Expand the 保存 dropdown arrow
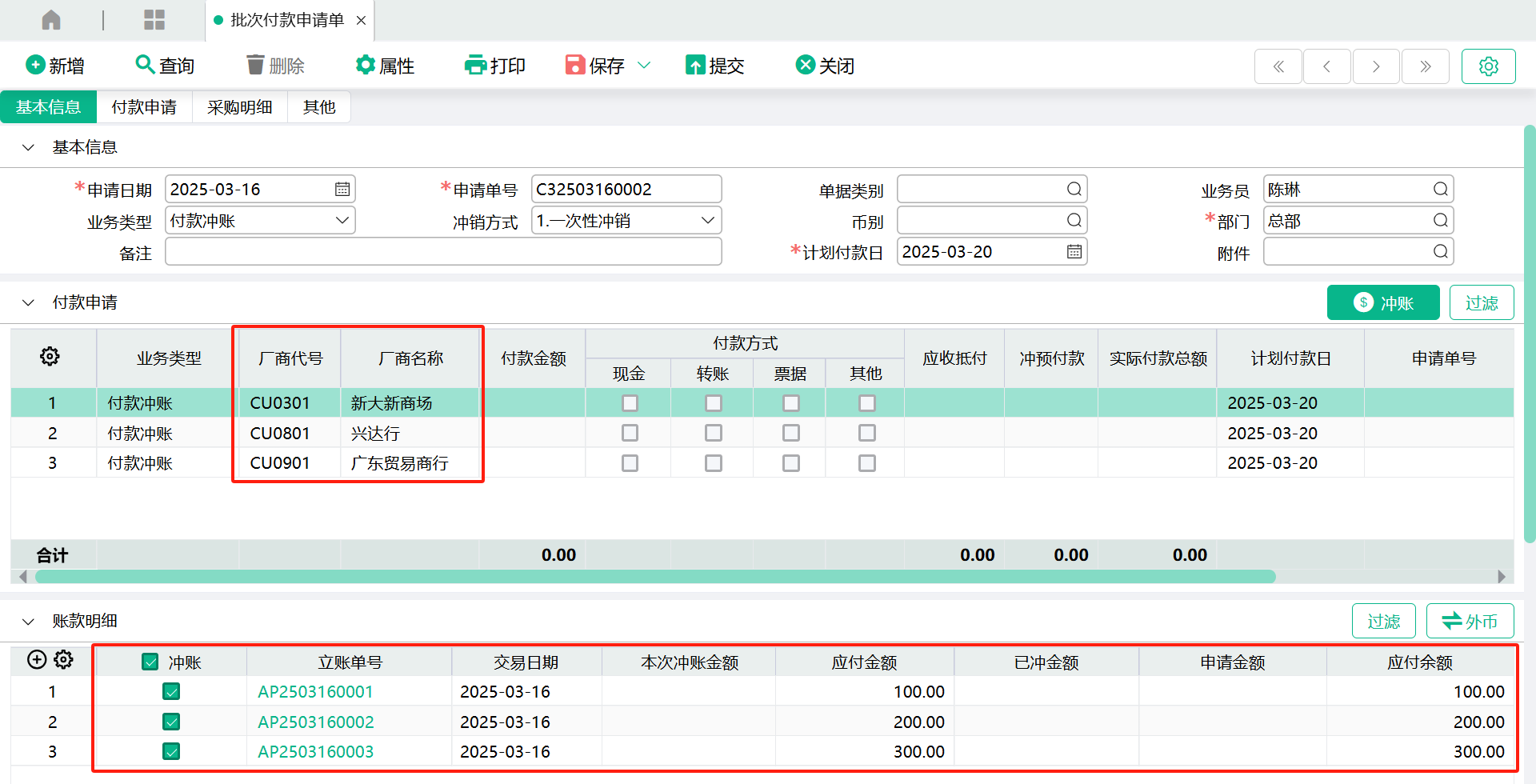Image resolution: width=1536 pixels, height=784 pixels. [x=644, y=66]
